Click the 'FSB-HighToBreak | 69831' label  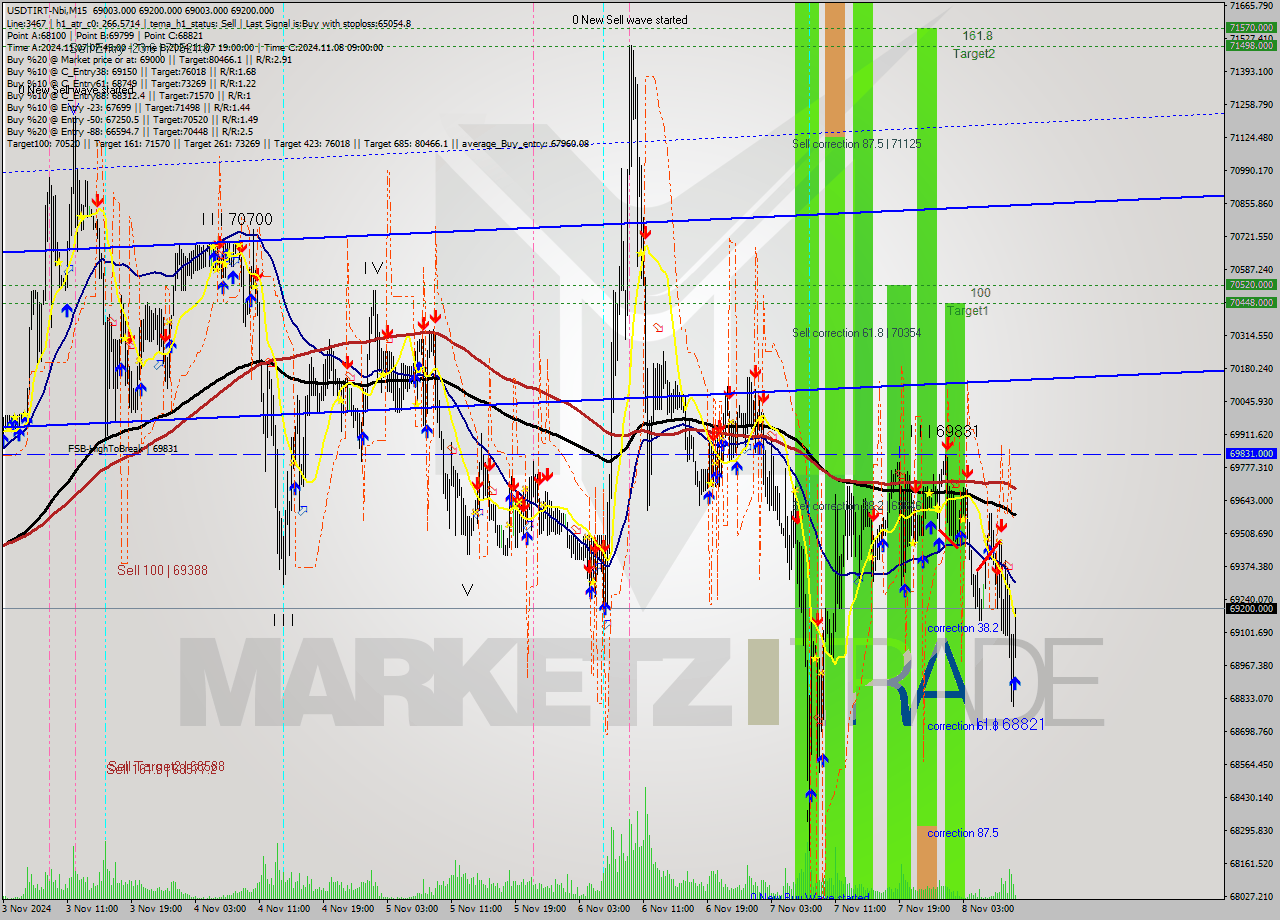click(x=123, y=449)
